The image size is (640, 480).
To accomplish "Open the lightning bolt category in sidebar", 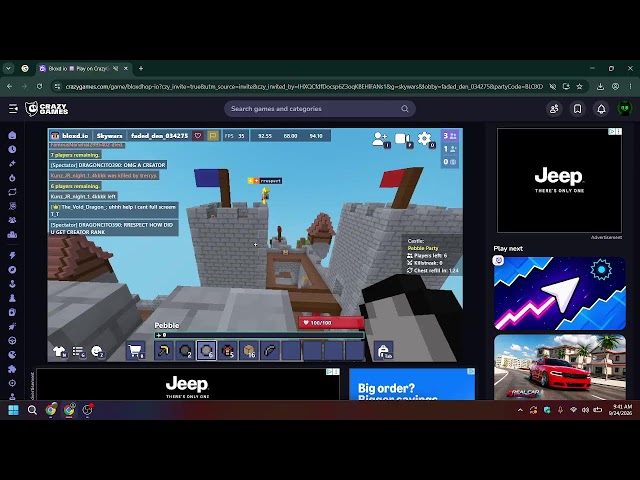I will 12,255.
